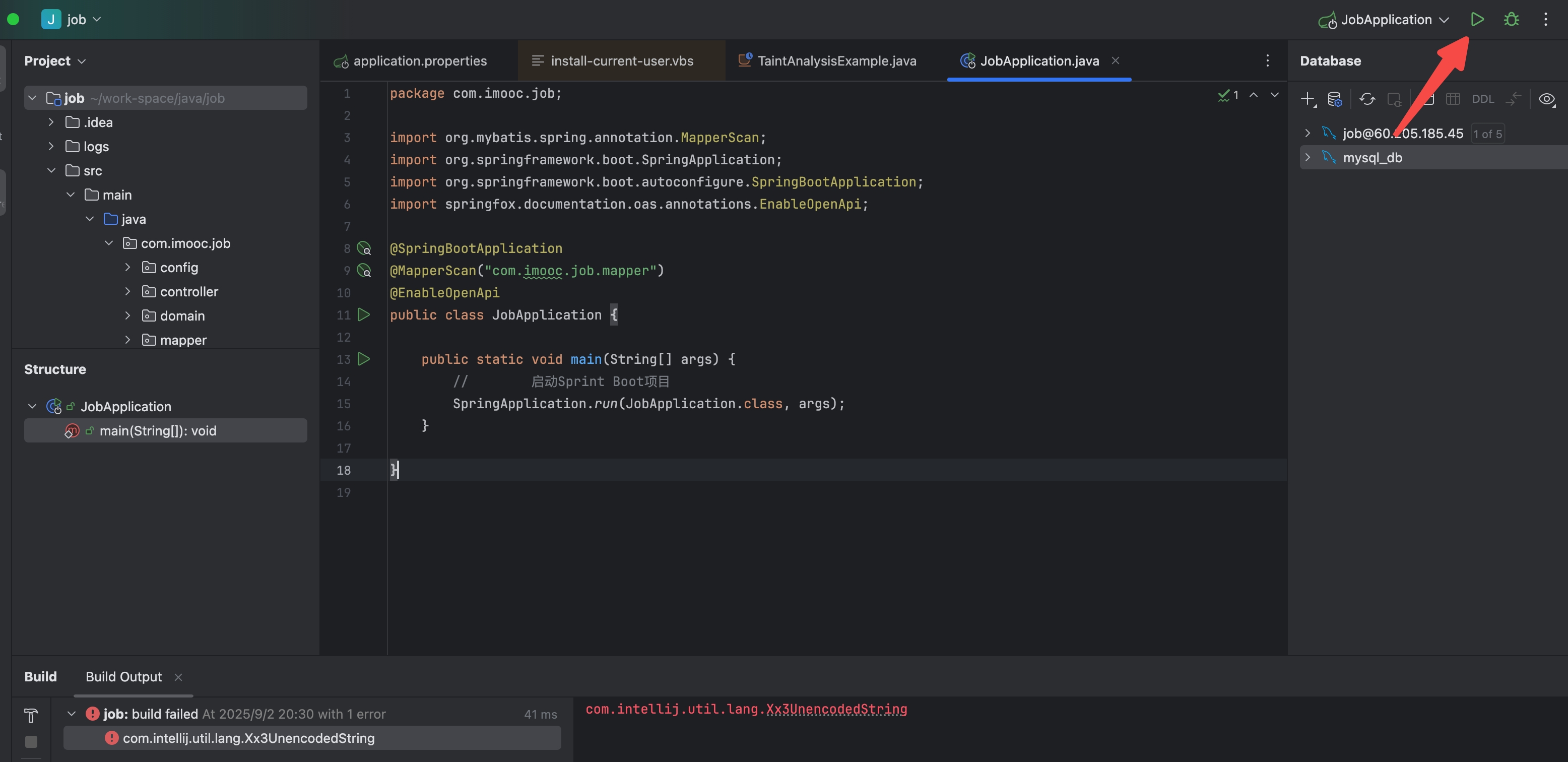Select the logs folder row
Image resolution: width=1568 pixels, height=762 pixels.
pyautogui.click(x=166, y=147)
